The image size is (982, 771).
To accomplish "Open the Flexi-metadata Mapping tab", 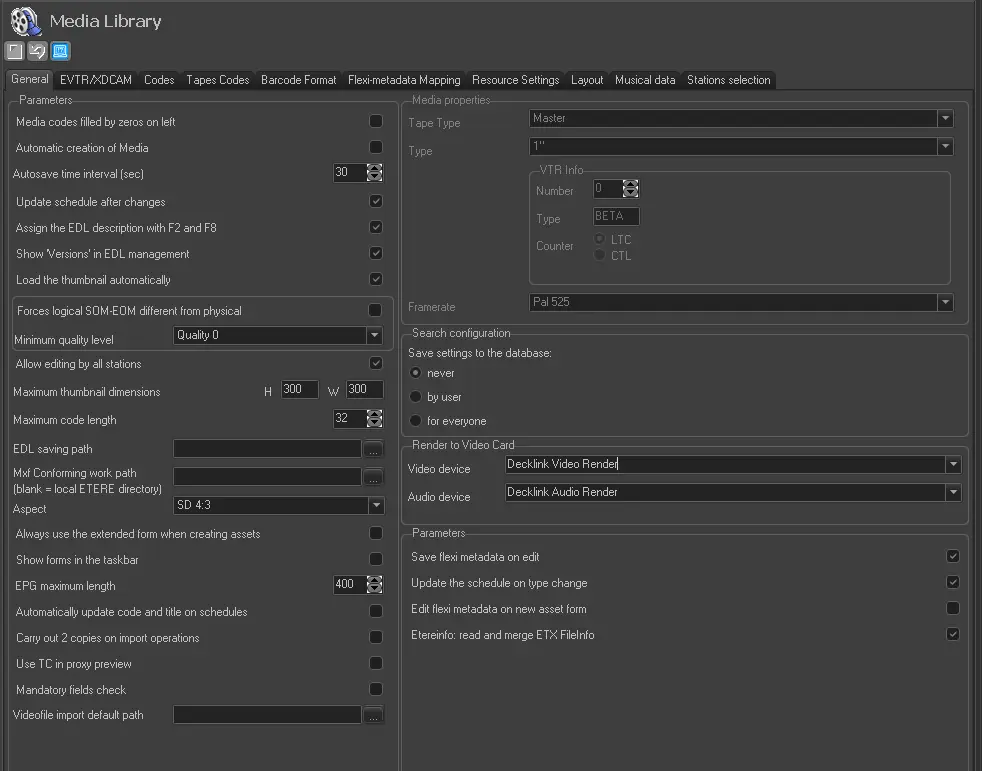I will click(x=404, y=80).
